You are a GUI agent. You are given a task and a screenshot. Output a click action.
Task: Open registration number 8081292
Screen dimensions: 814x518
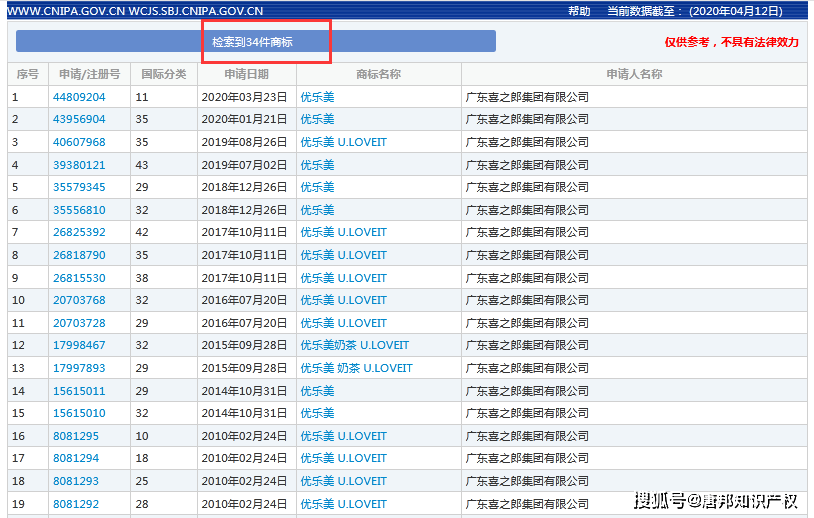tap(76, 505)
